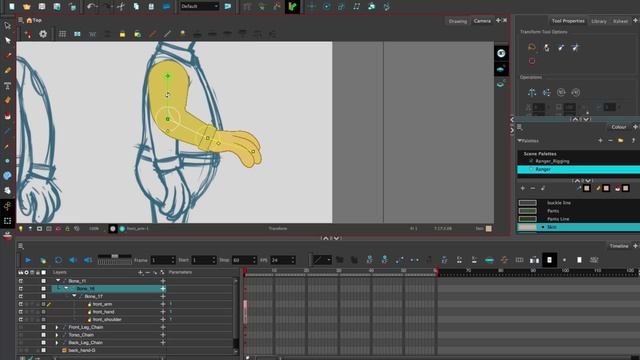The width and height of the screenshot is (640, 360).
Task: Open the Colour panel tab
Action: point(618,127)
